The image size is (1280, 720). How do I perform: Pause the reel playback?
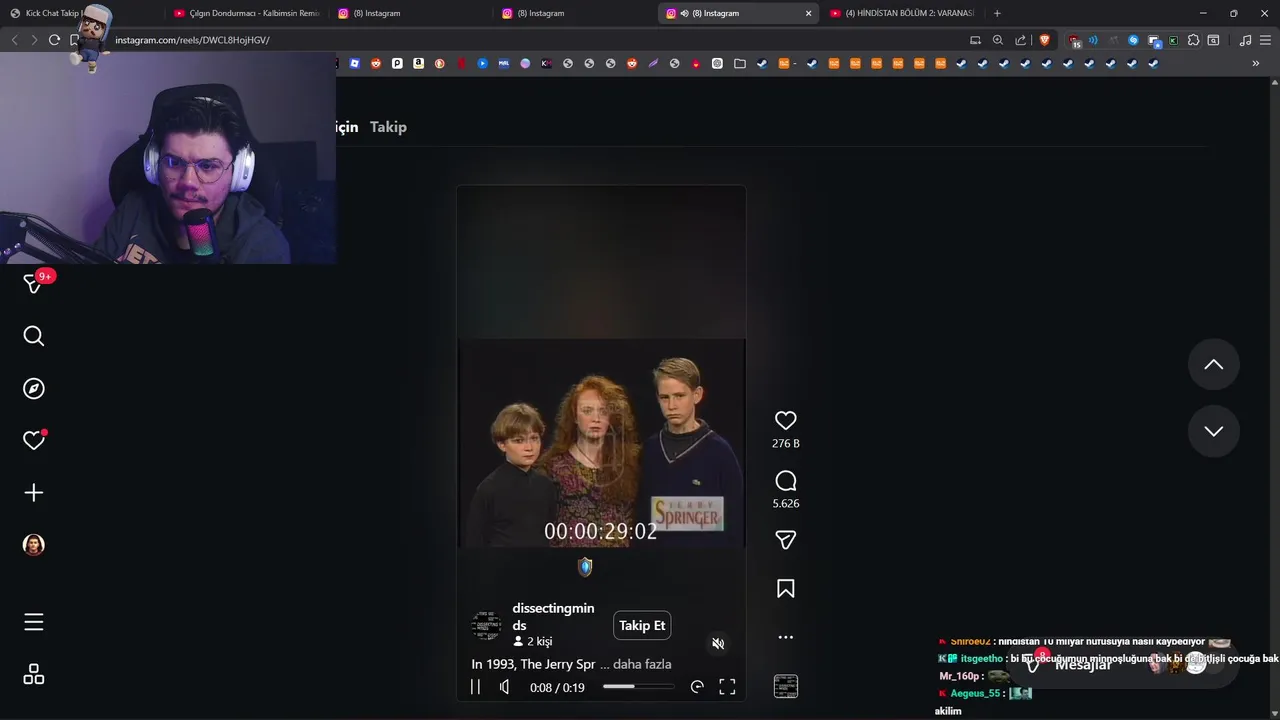475,687
